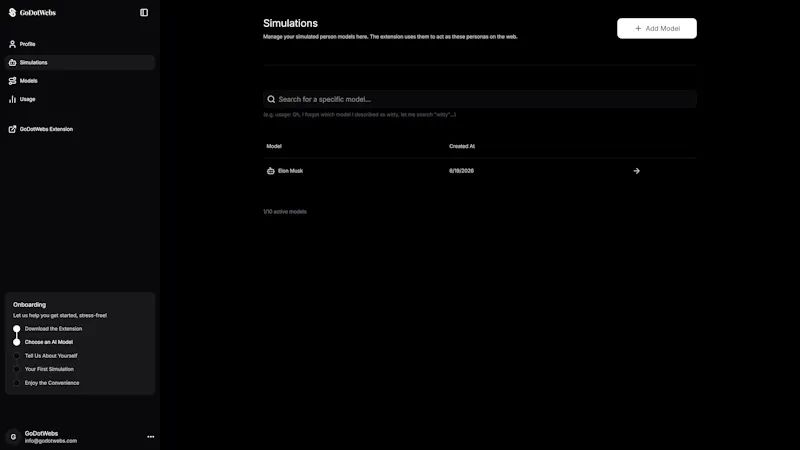Select Download the Extension onboarding step

tap(53, 329)
